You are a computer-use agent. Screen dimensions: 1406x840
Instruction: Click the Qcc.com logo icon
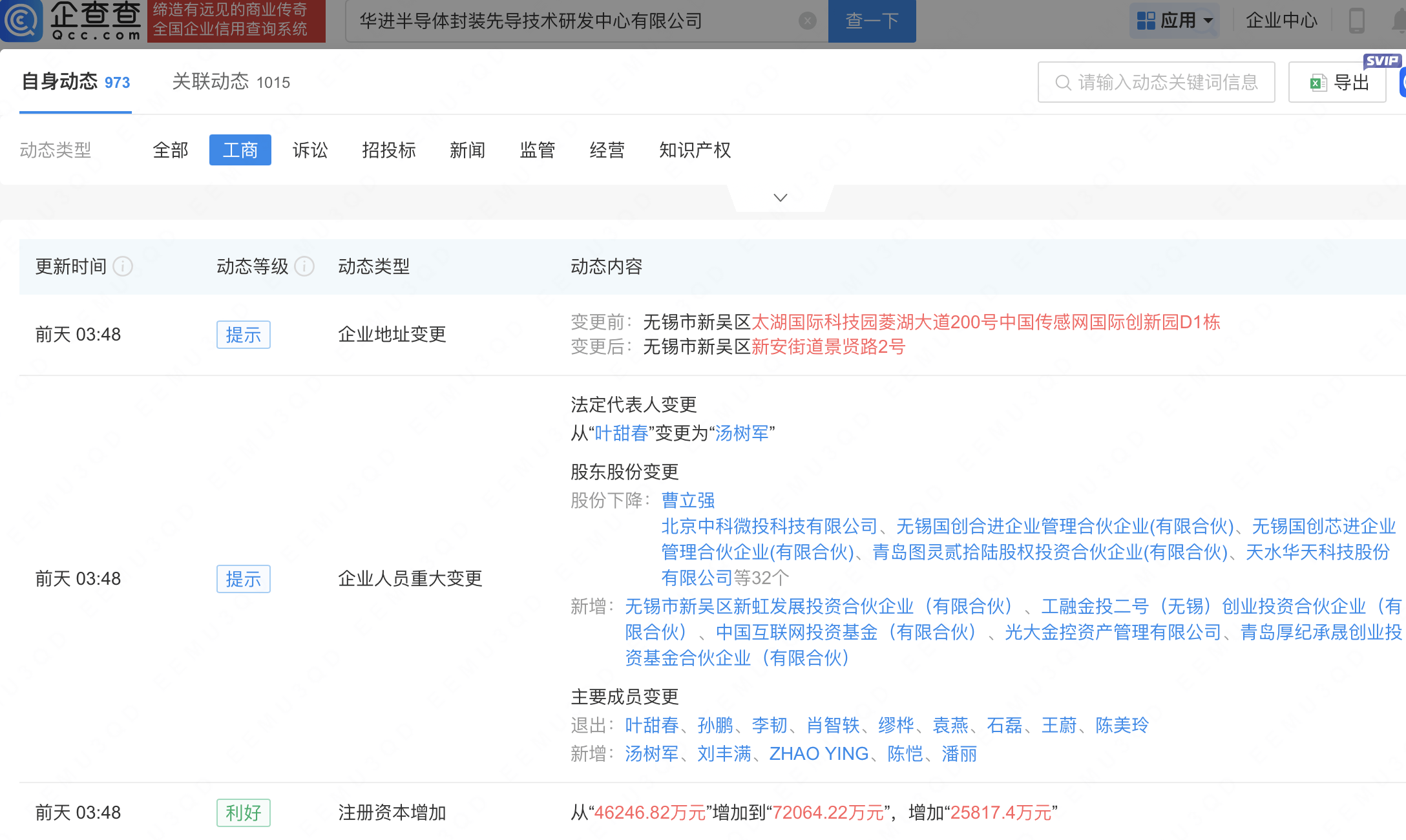(x=22, y=21)
